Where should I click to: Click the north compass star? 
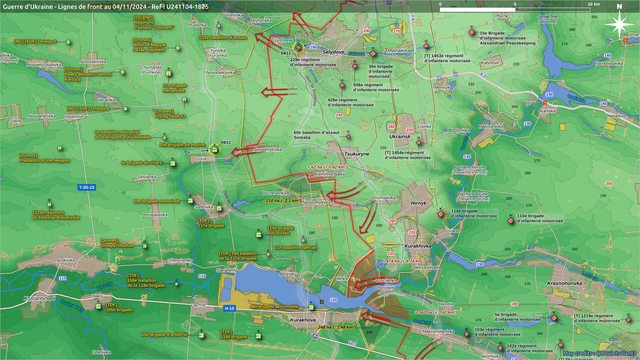pos(619,24)
